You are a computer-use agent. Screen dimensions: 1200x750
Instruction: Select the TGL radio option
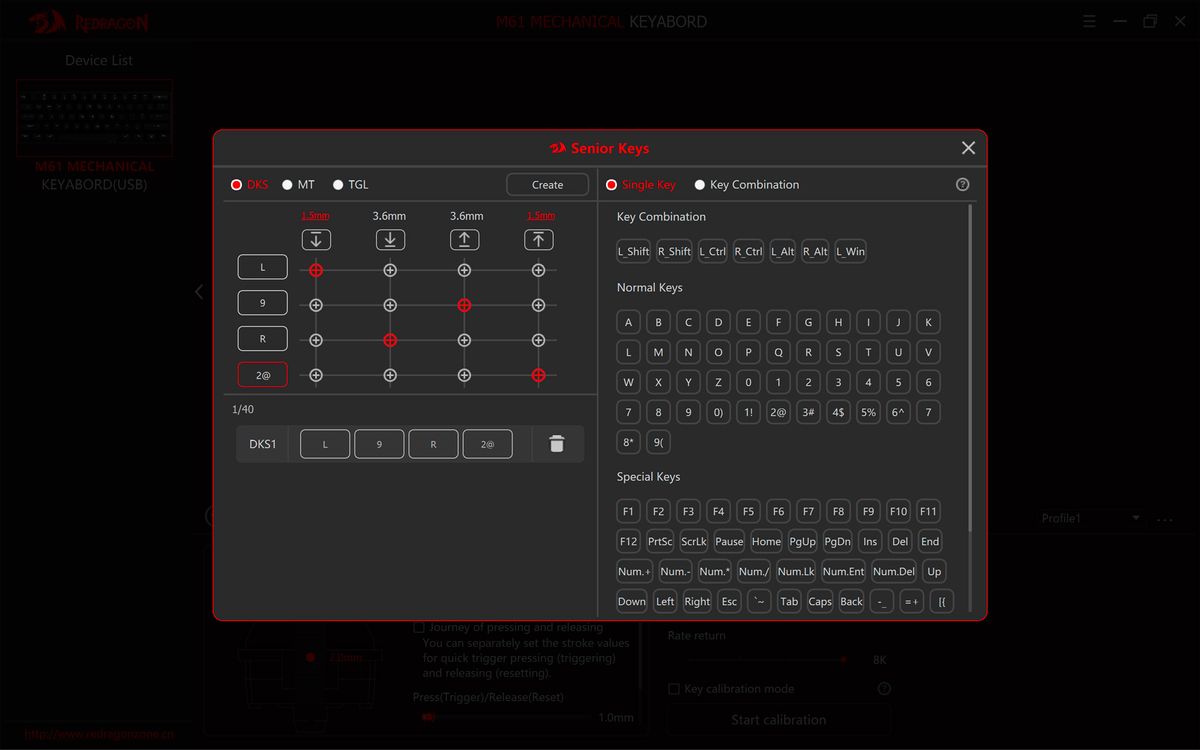pos(338,185)
